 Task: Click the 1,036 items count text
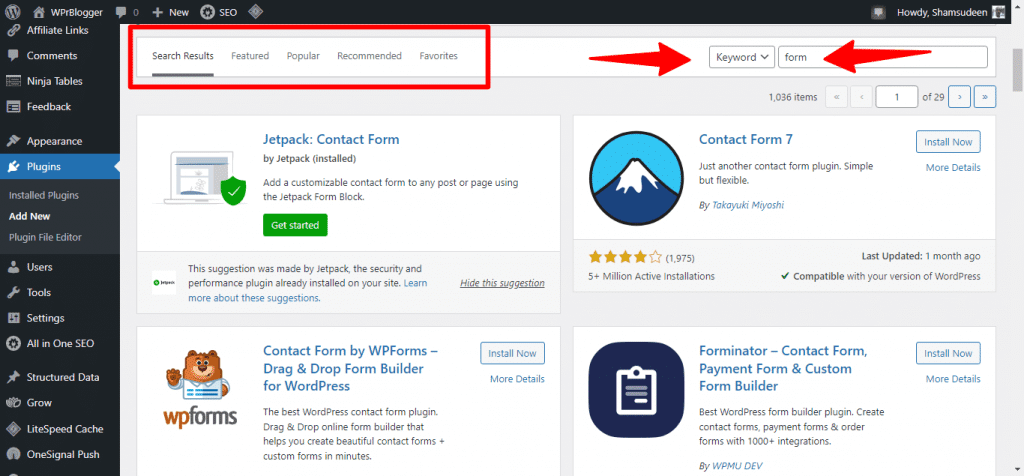tap(793, 97)
